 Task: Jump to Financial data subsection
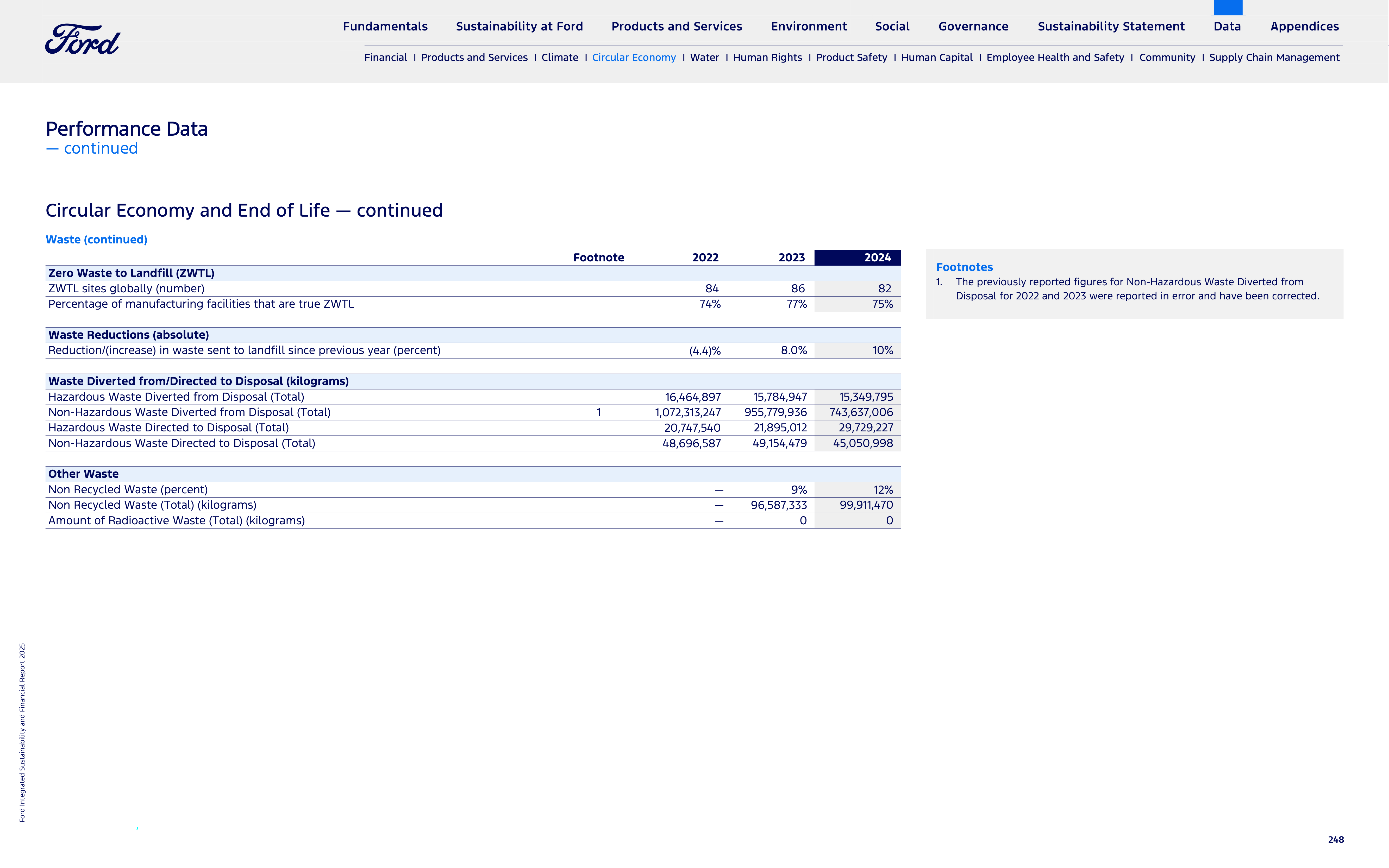coord(385,58)
